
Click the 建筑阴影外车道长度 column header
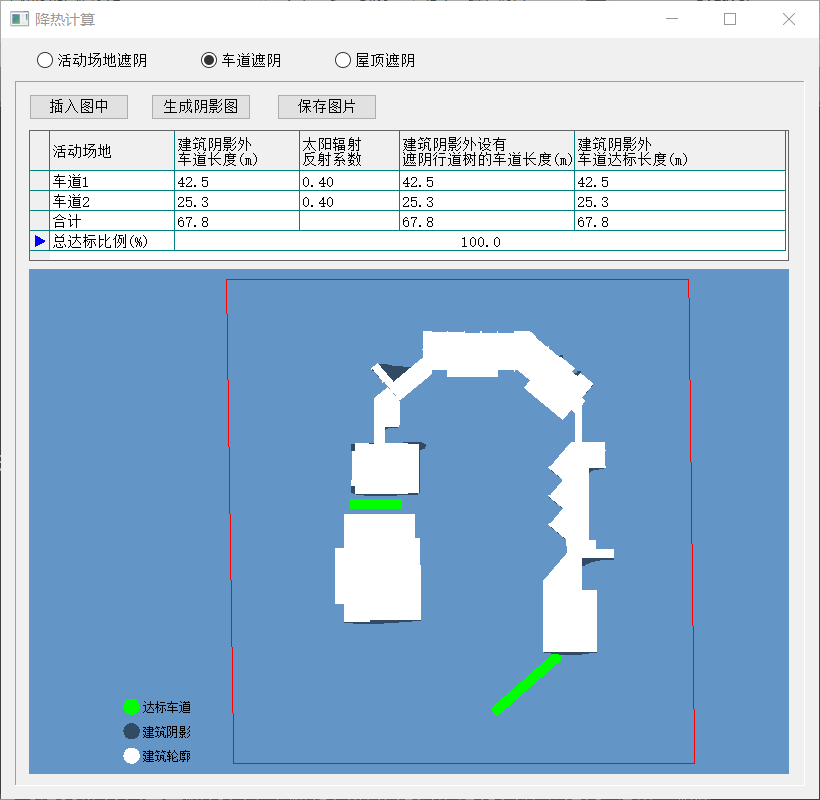click(236, 151)
